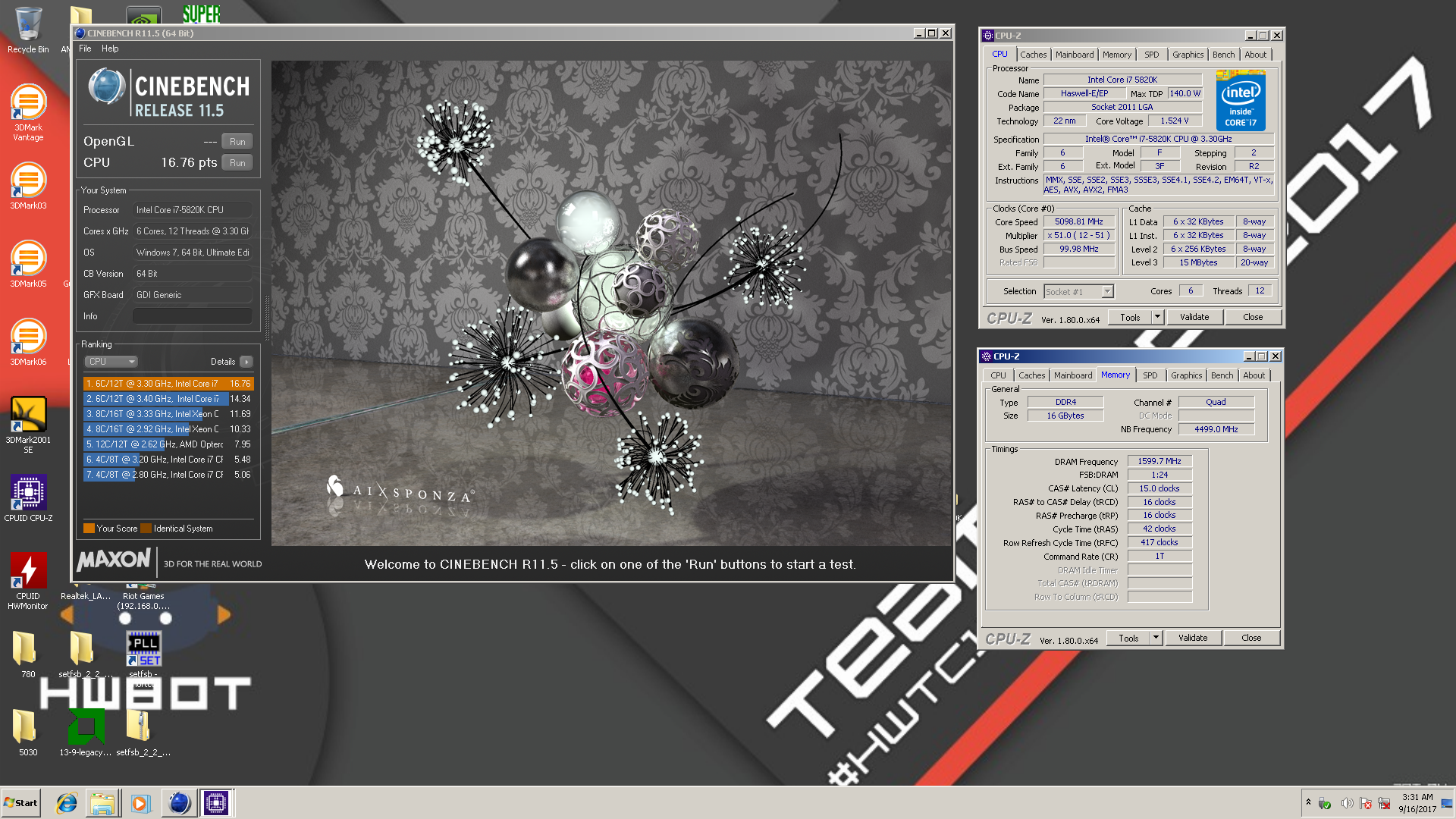This screenshot has width=1456, height=819.
Task: Select ranking row 5 AMD Opteron 7.95
Action: [x=168, y=444]
